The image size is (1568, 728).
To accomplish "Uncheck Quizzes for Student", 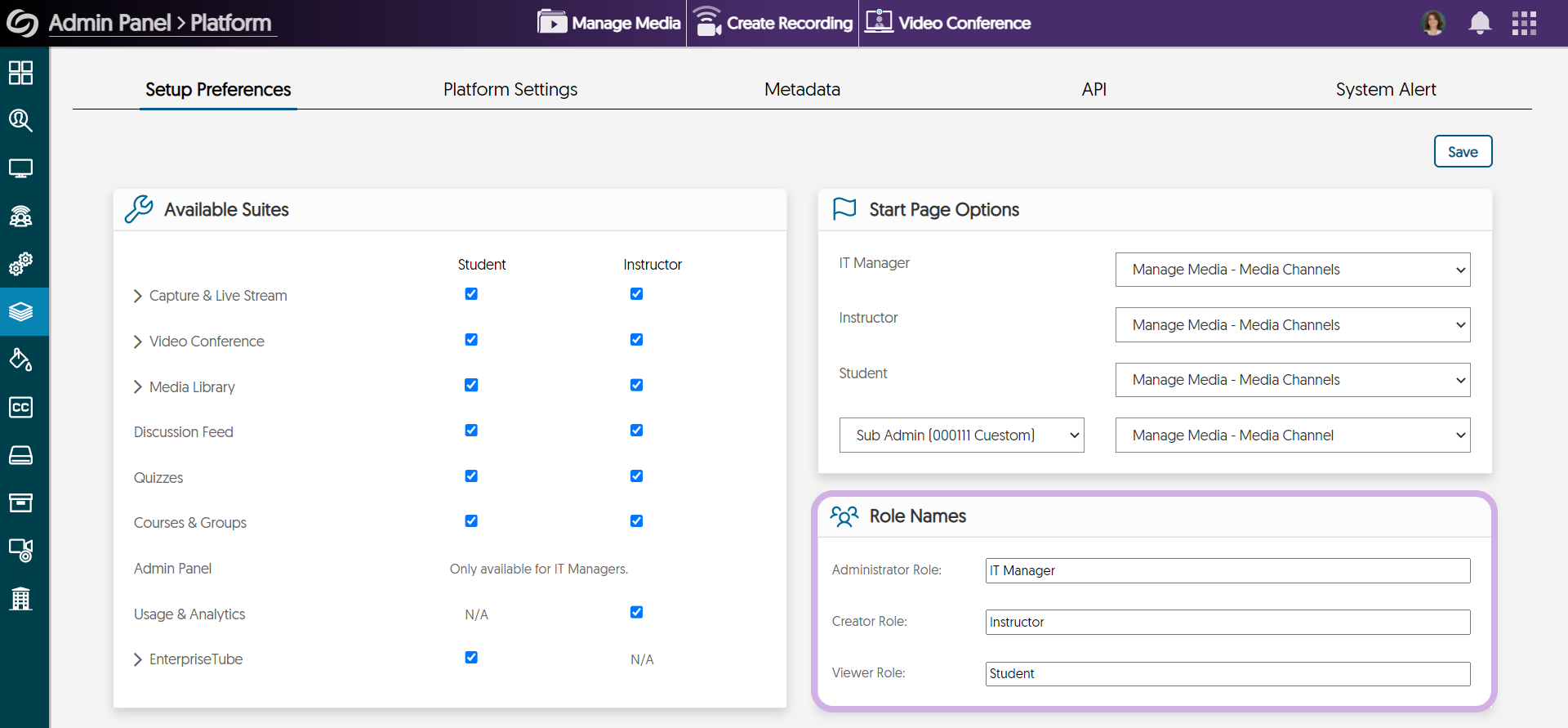I will pyautogui.click(x=471, y=476).
